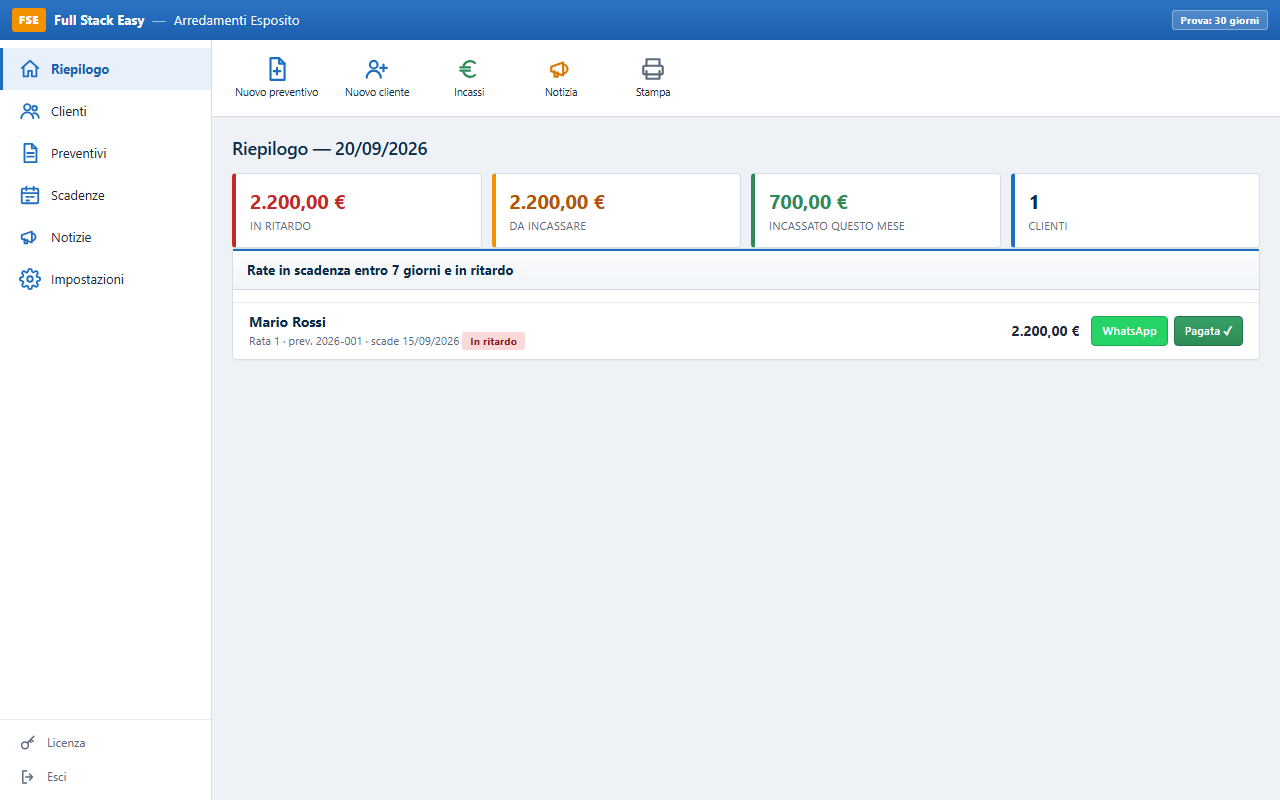
Task: Click the Arredamenti Esposito company name
Action: coord(236,20)
